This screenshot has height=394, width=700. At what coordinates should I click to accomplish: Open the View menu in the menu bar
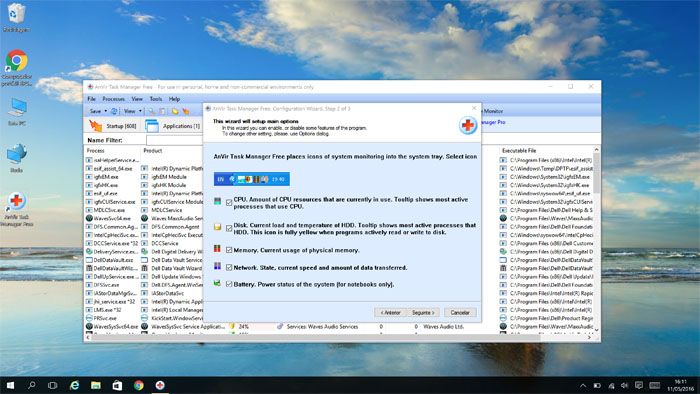137,99
